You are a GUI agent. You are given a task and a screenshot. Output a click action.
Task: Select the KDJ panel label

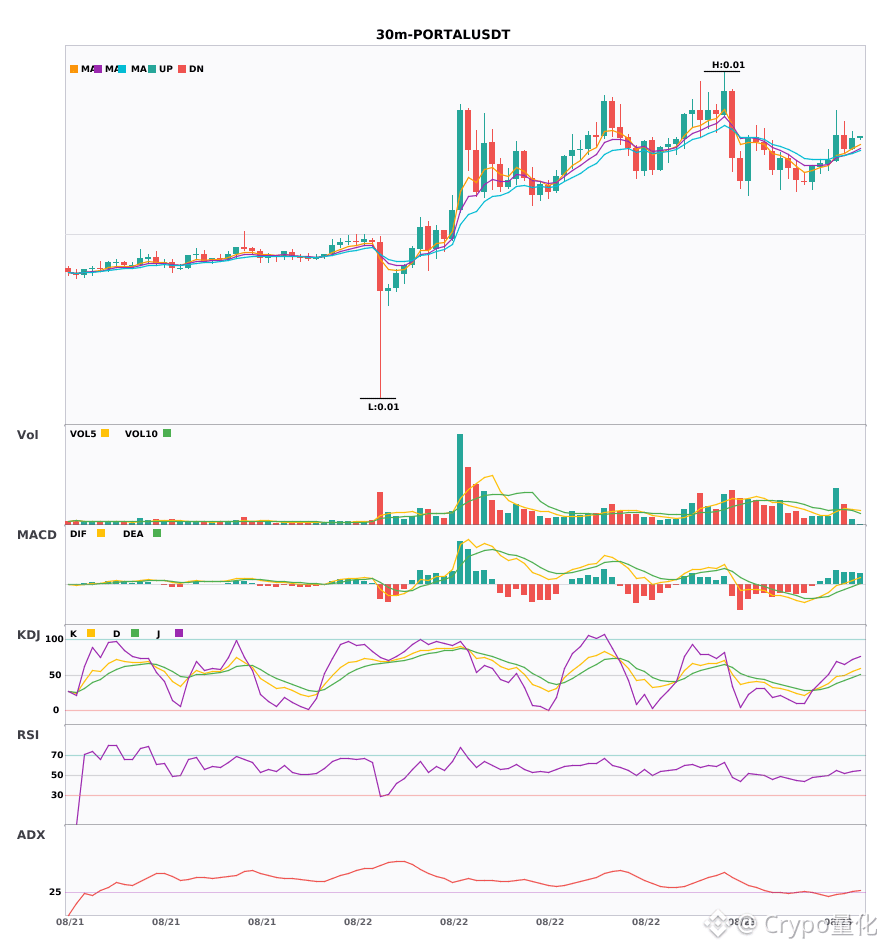coord(28,634)
